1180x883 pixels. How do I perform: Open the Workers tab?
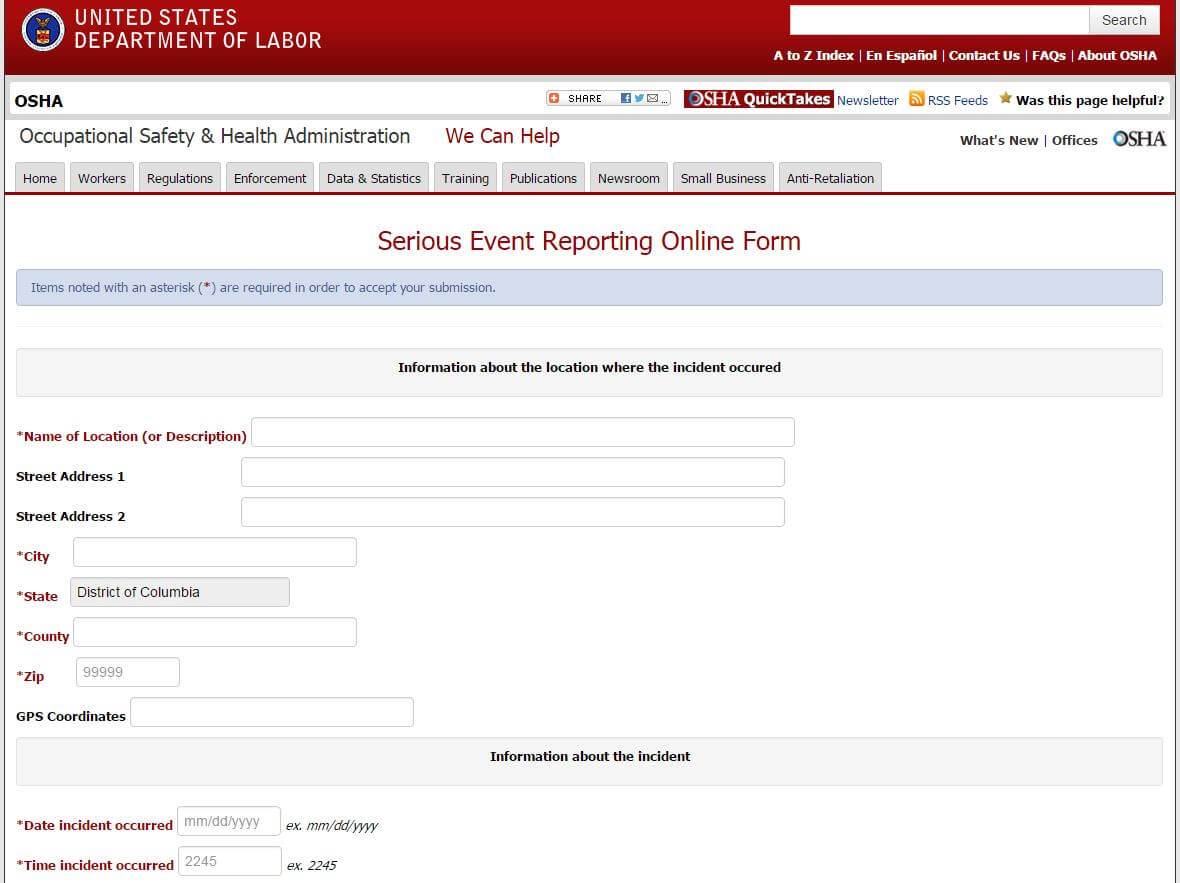102,178
